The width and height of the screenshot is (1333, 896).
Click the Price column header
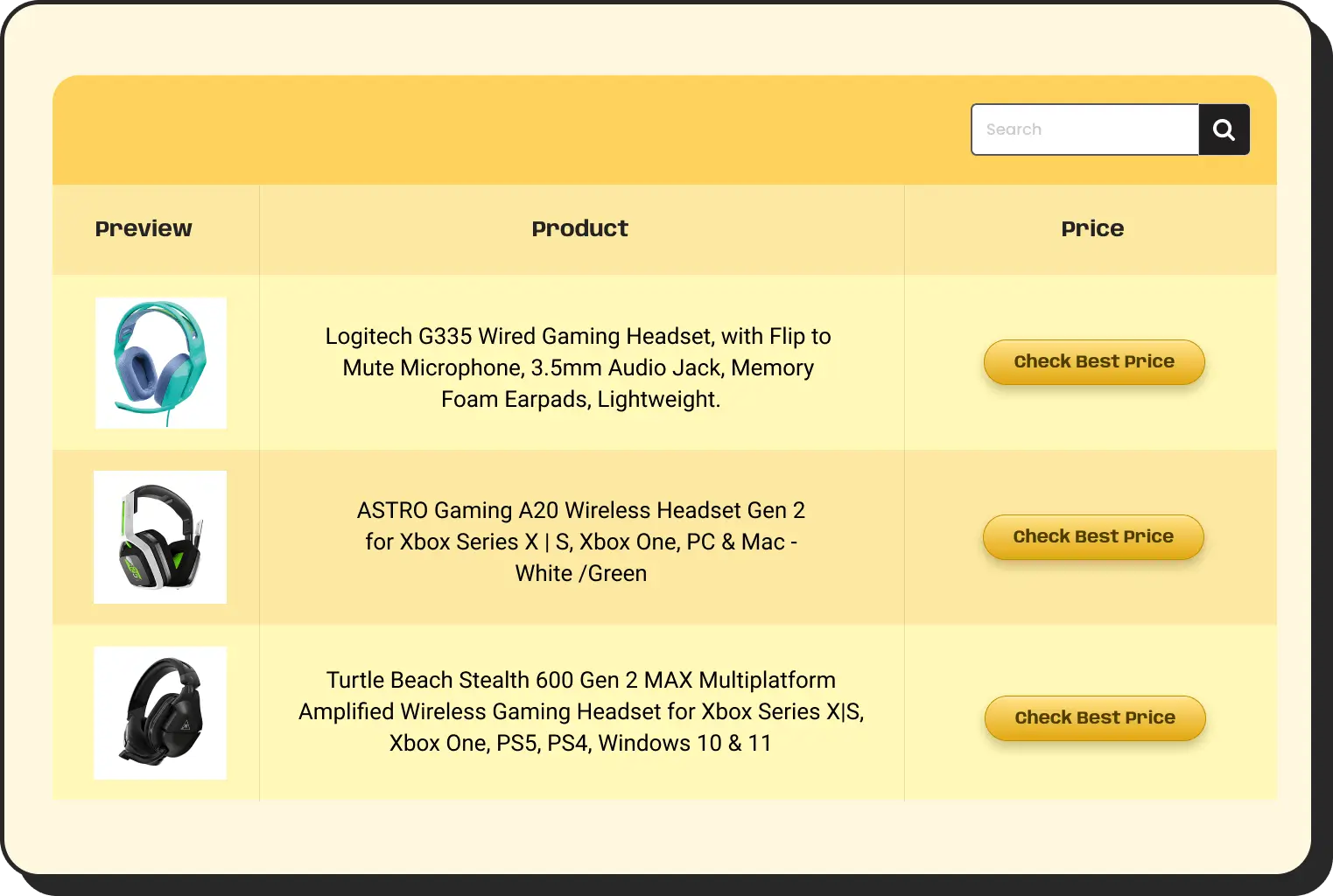point(1091,229)
